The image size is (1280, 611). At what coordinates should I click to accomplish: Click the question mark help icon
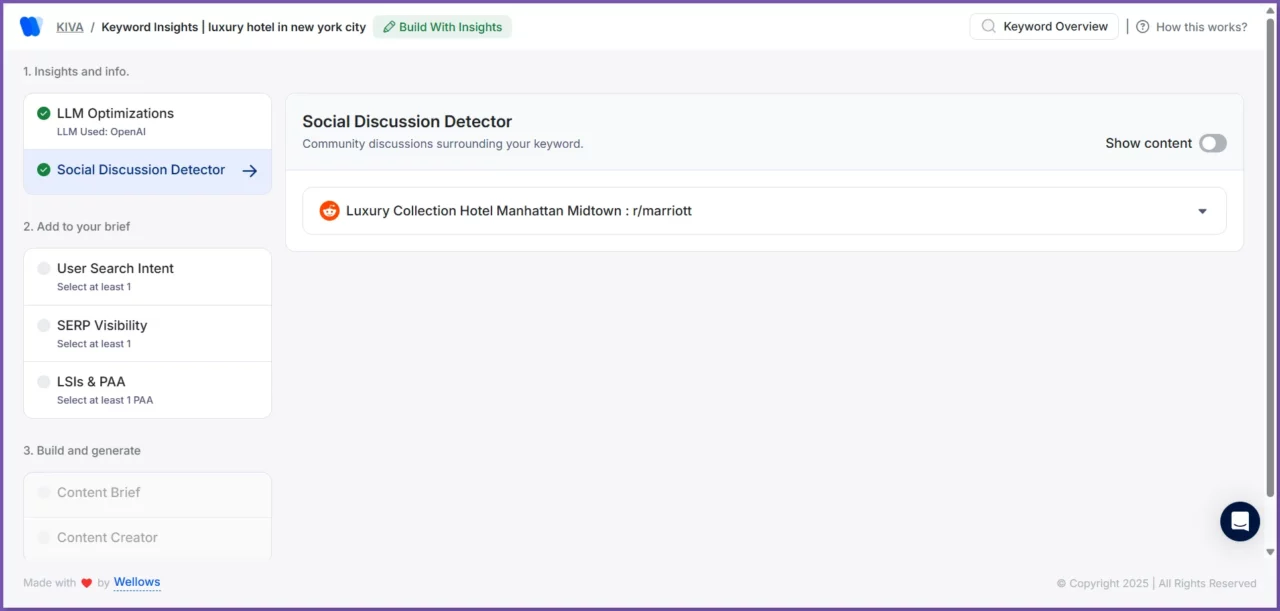point(1142,26)
